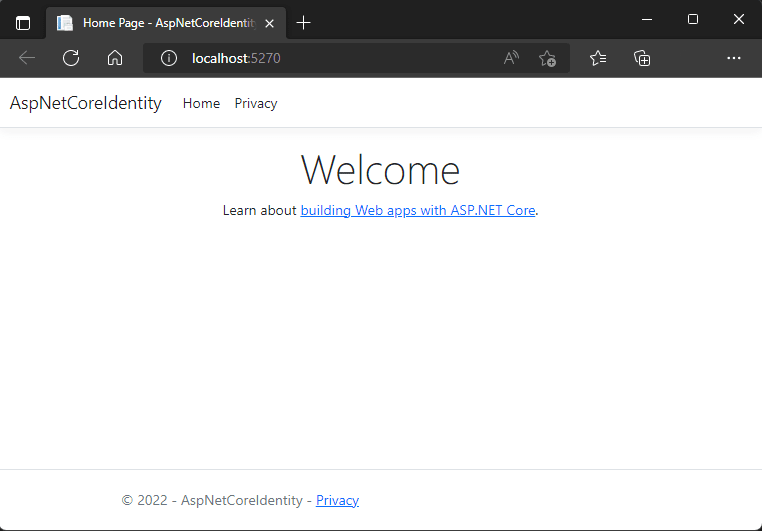The width and height of the screenshot is (762, 531).
Task: Open the Collections icon
Action: point(642,58)
